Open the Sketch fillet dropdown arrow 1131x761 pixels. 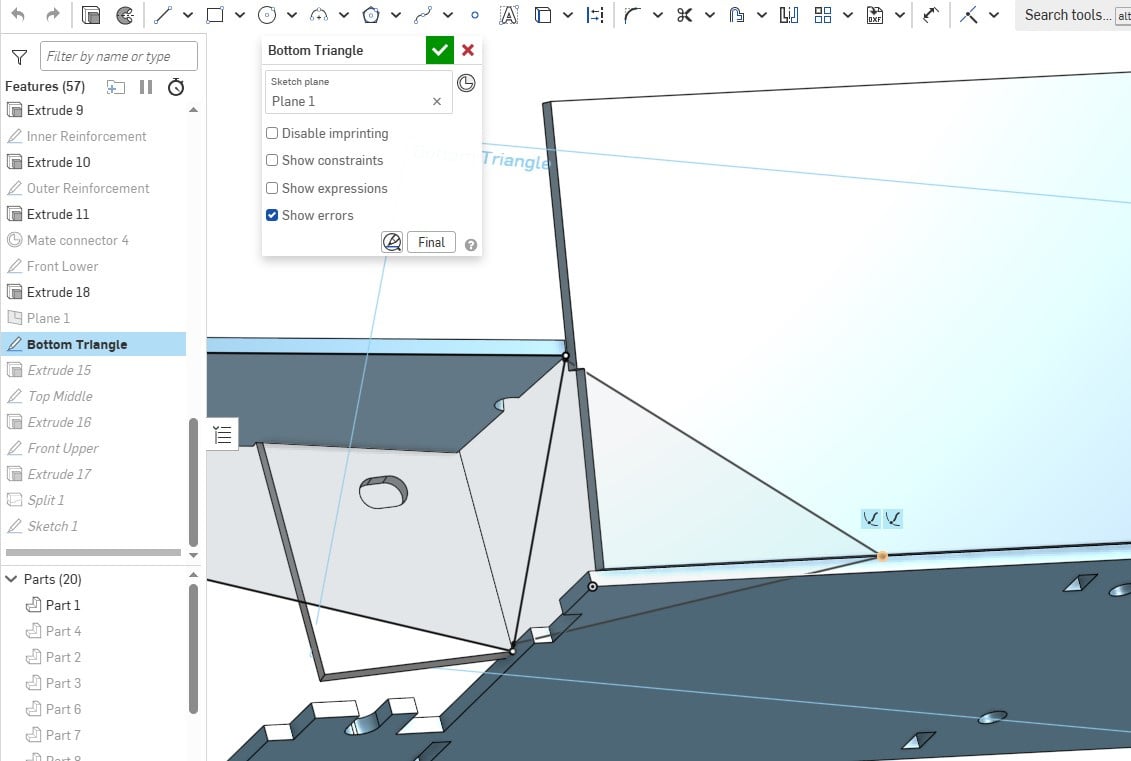(x=658, y=14)
